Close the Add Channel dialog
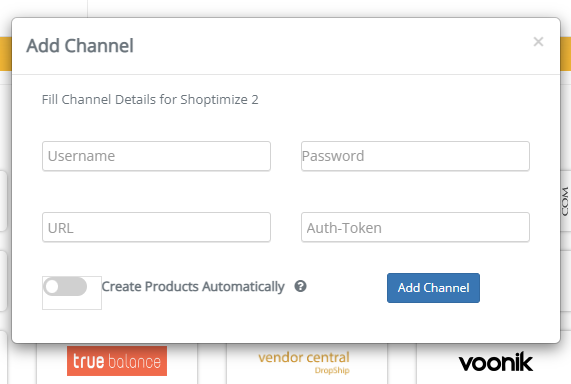Screen dimensions: 571x384 [x=538, y=42]
